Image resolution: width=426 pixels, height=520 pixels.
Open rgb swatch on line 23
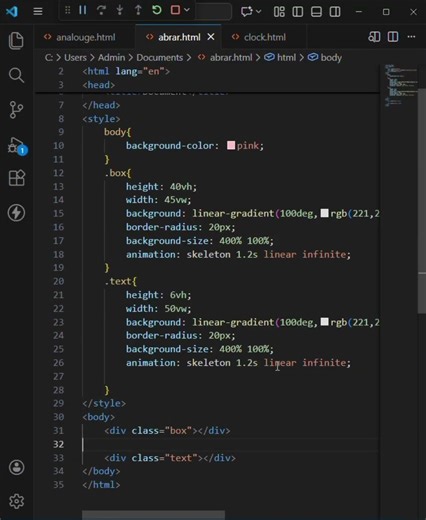click(x=324, y=322)
